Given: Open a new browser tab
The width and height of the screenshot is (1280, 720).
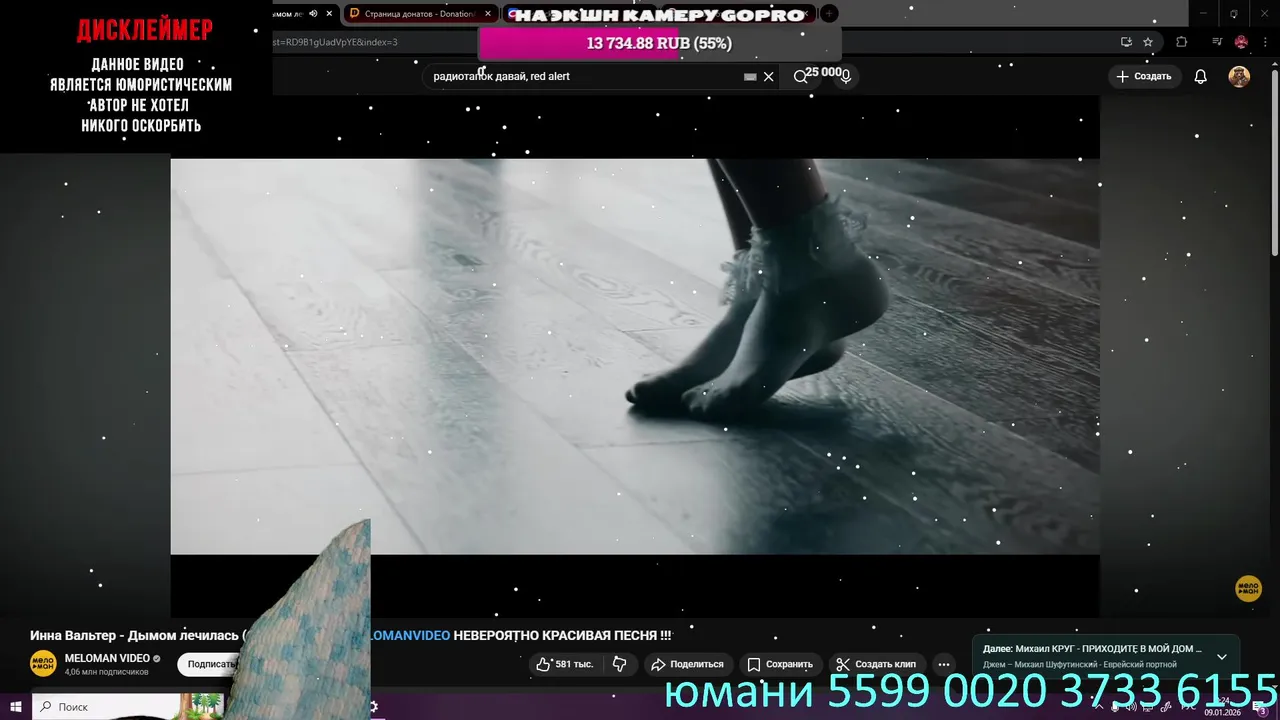Looking at the screenshot, I should (x=829, y=14).
